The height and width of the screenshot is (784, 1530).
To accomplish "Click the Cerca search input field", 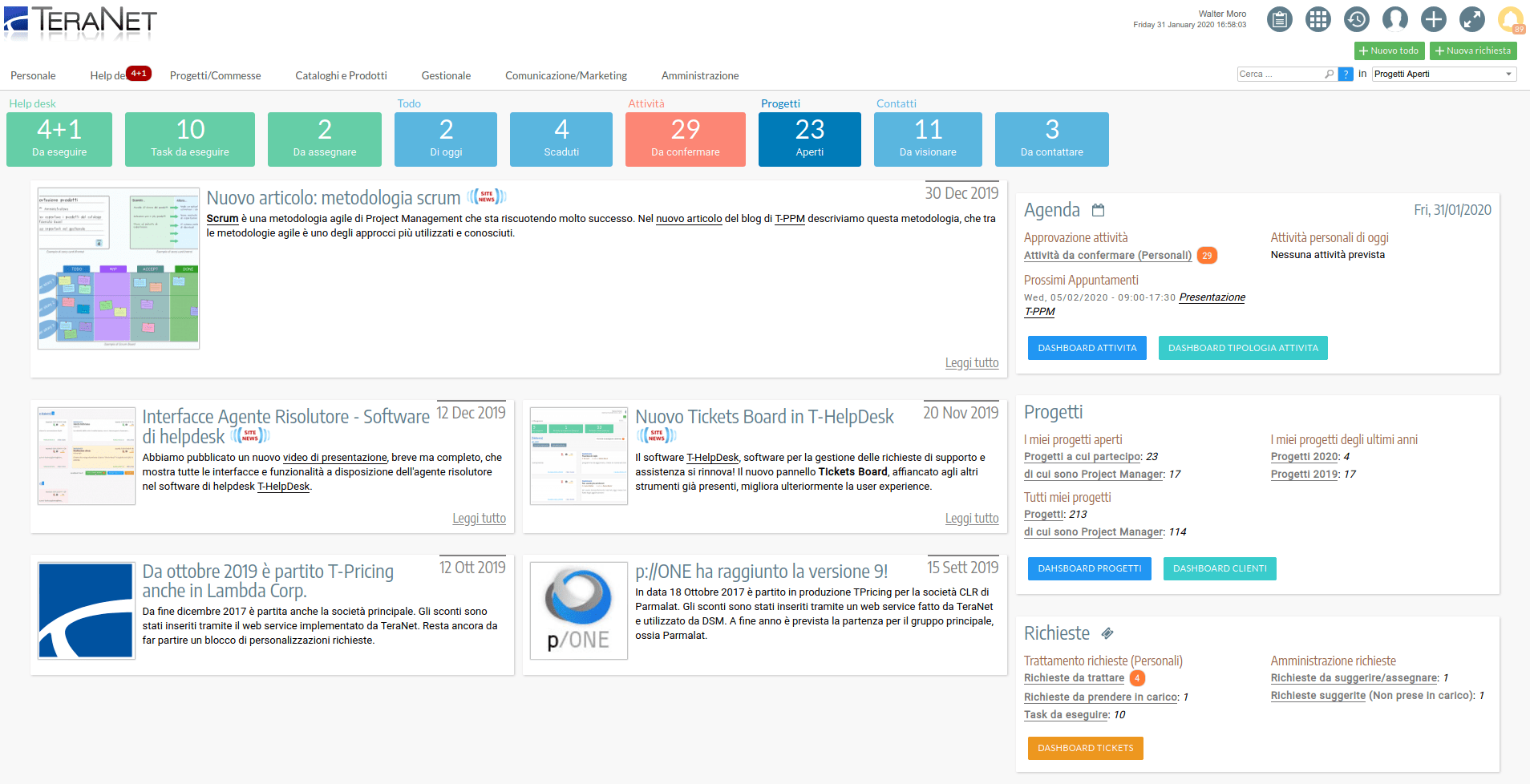I will pyautogui.click(x=1281, y=74).
